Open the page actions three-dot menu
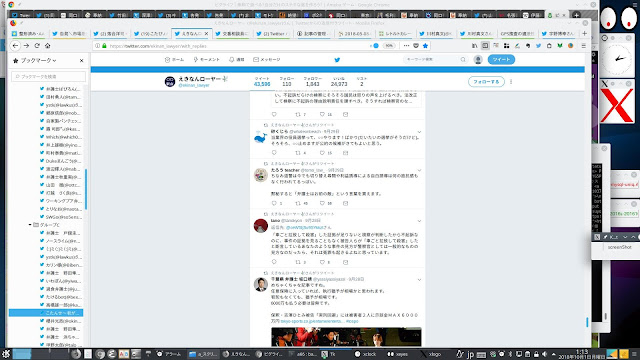 point(406,46)
